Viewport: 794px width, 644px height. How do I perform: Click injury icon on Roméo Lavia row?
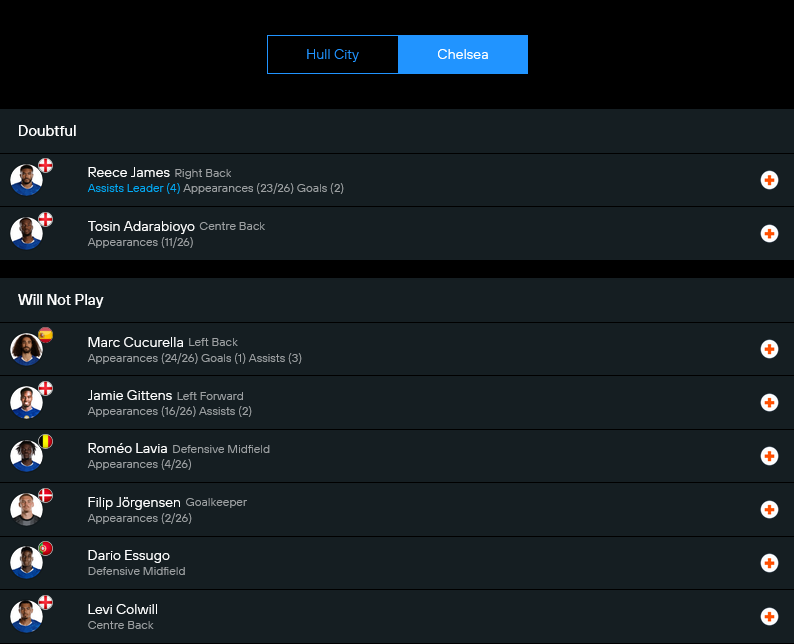click(x=769, y=456)
